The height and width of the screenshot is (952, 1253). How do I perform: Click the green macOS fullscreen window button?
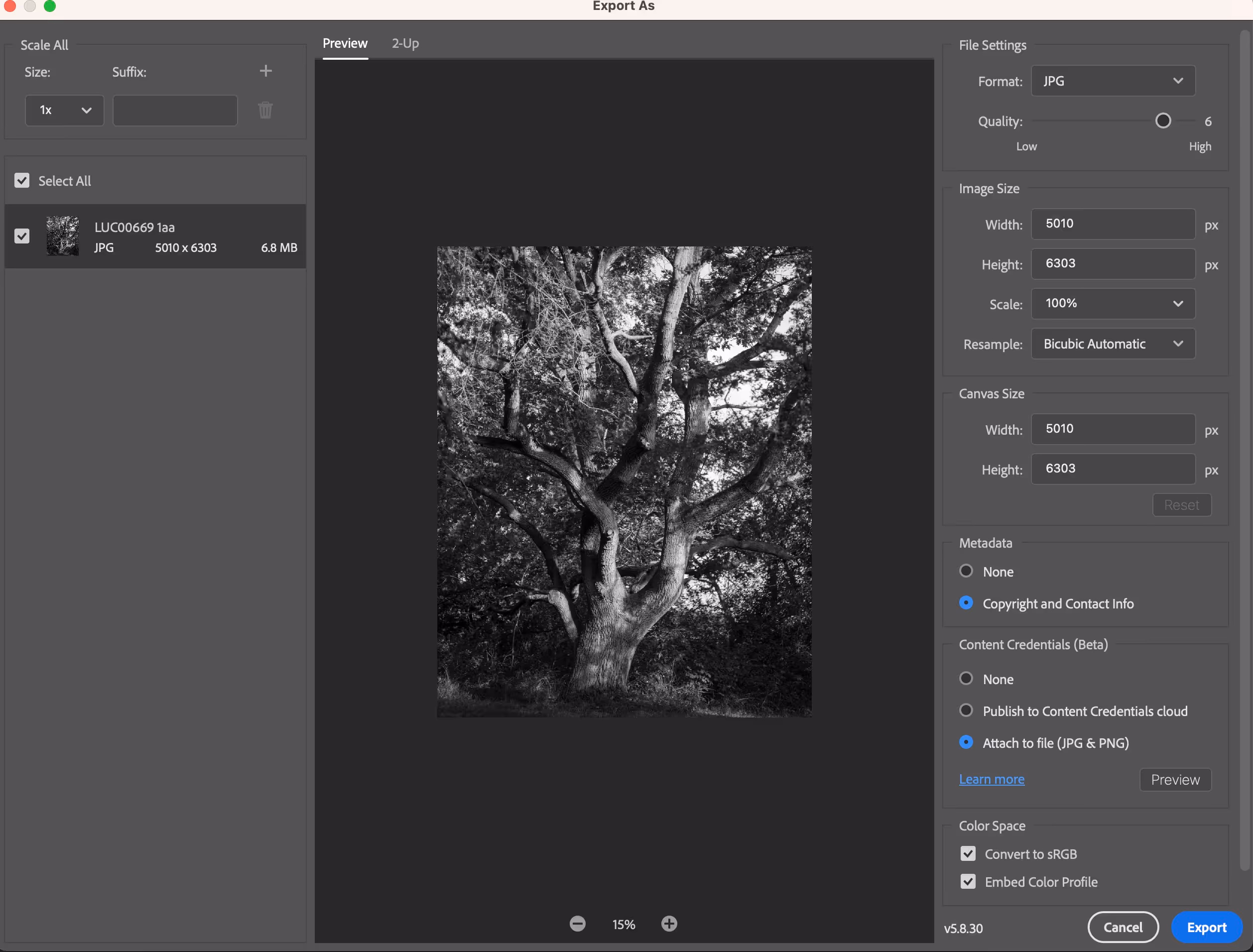pos(50,6)
